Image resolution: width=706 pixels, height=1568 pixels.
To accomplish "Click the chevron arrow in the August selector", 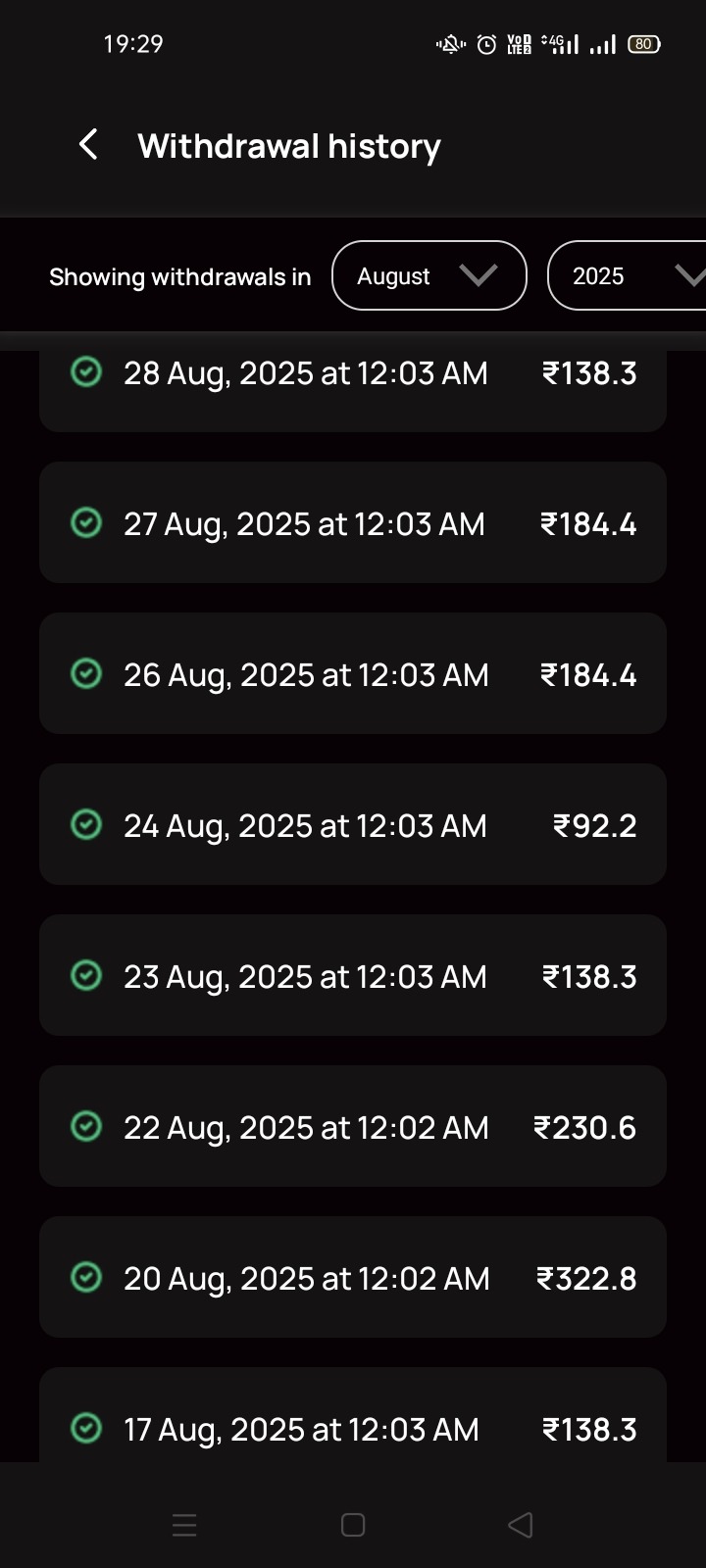I will [479, 276].
